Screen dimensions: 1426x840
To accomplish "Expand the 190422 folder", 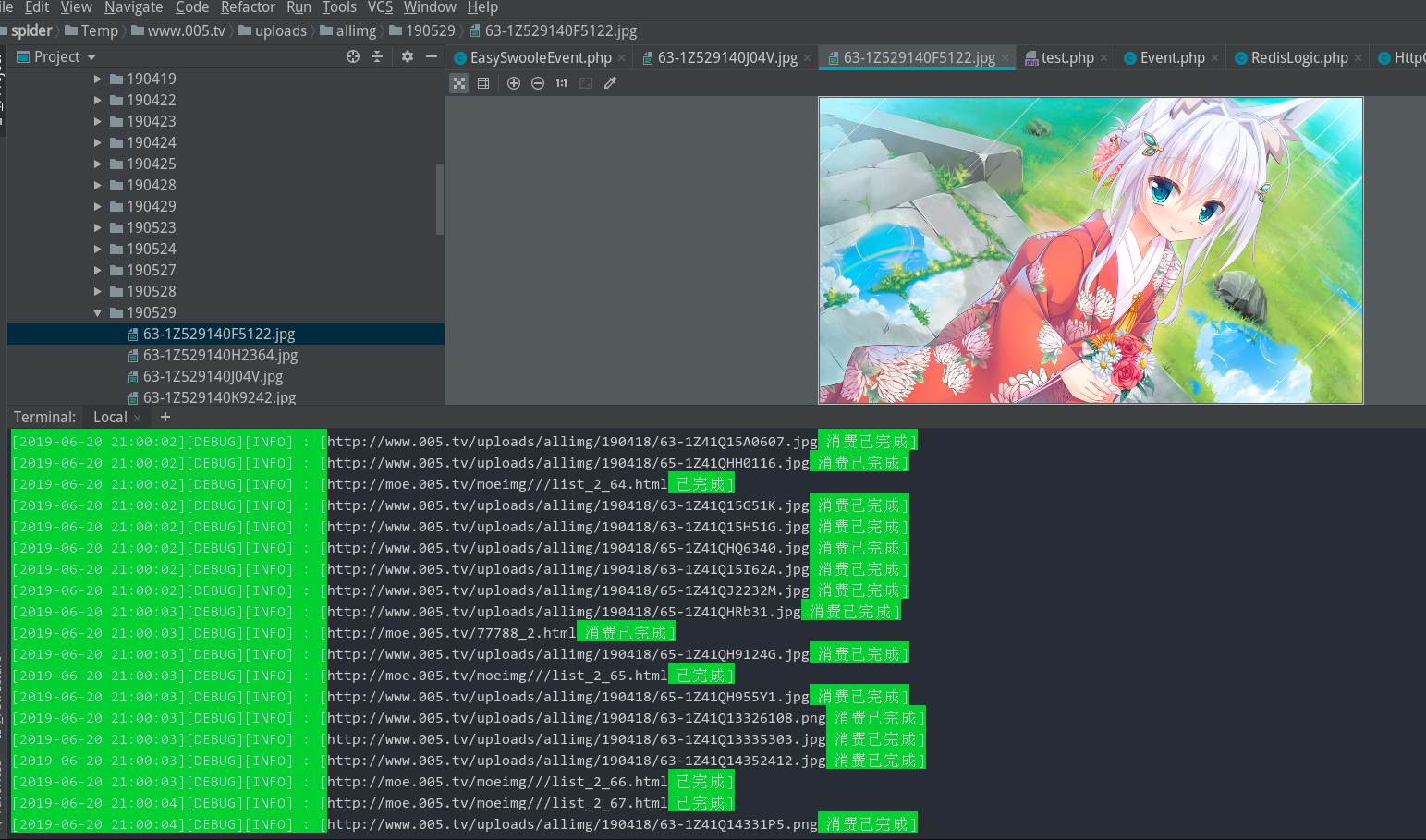I will coord(98,101).
